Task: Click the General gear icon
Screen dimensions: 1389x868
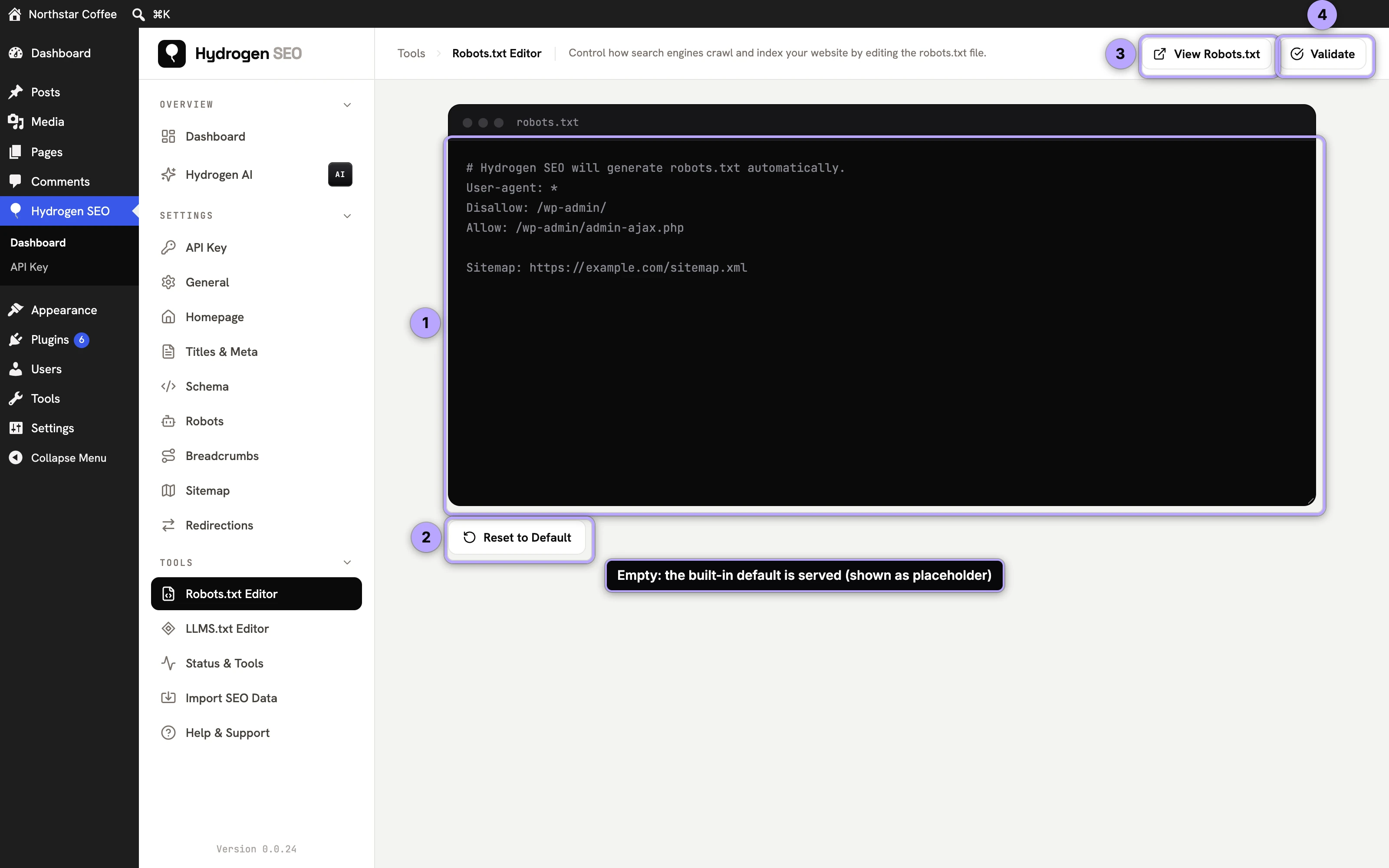Action: [168, 283]
